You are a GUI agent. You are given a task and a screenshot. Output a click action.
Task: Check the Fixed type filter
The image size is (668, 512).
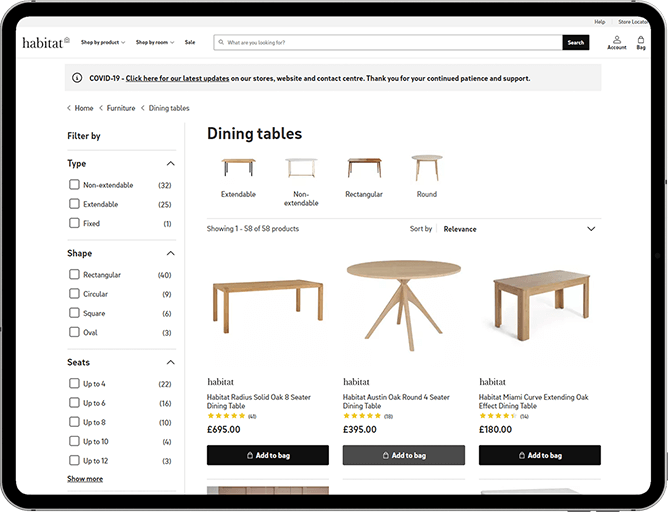click(x=74, y=223)
